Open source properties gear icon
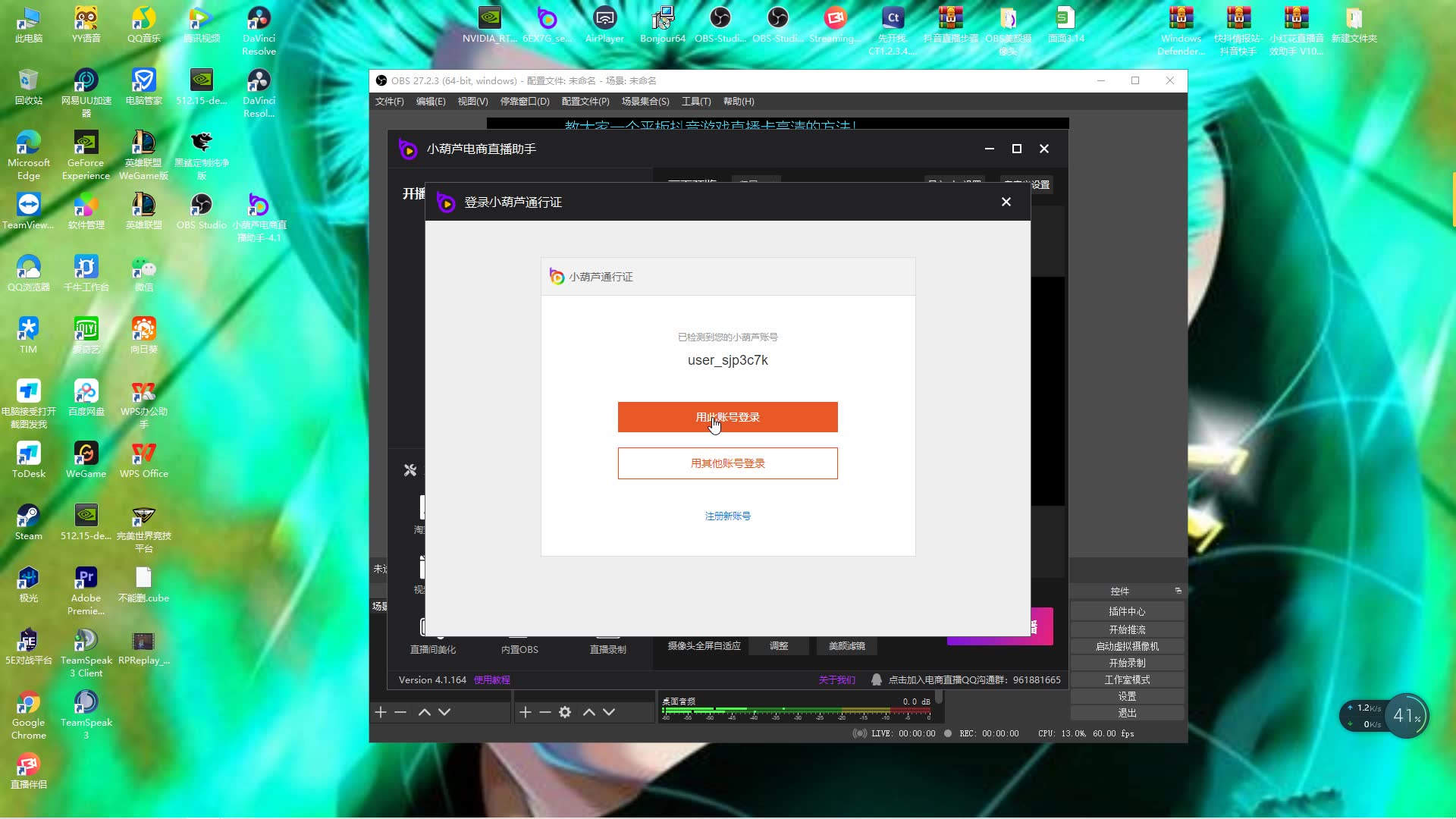1456x819 pixels. [565, 712]
